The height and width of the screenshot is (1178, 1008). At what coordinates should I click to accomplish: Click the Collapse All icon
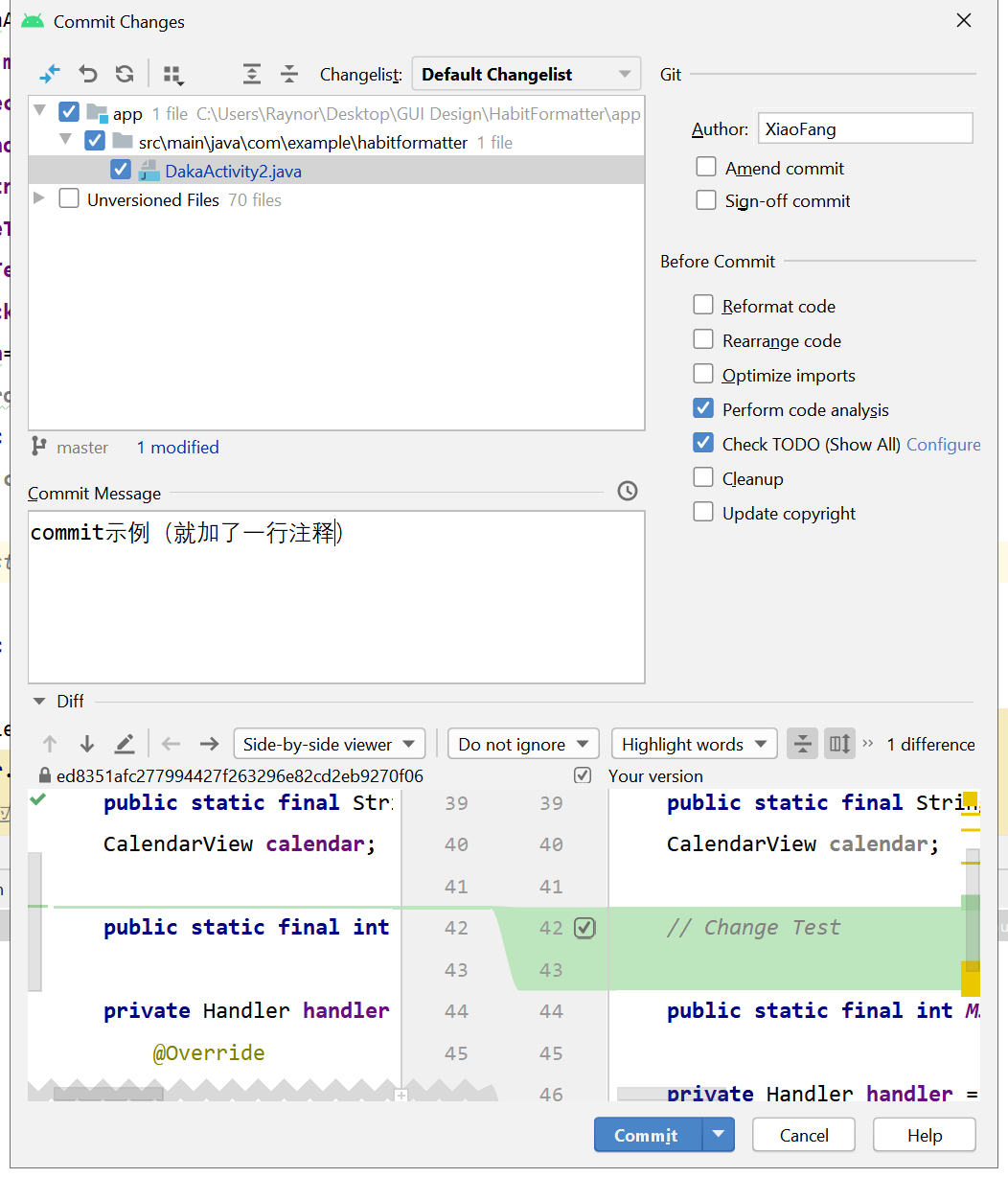[289, 74]
